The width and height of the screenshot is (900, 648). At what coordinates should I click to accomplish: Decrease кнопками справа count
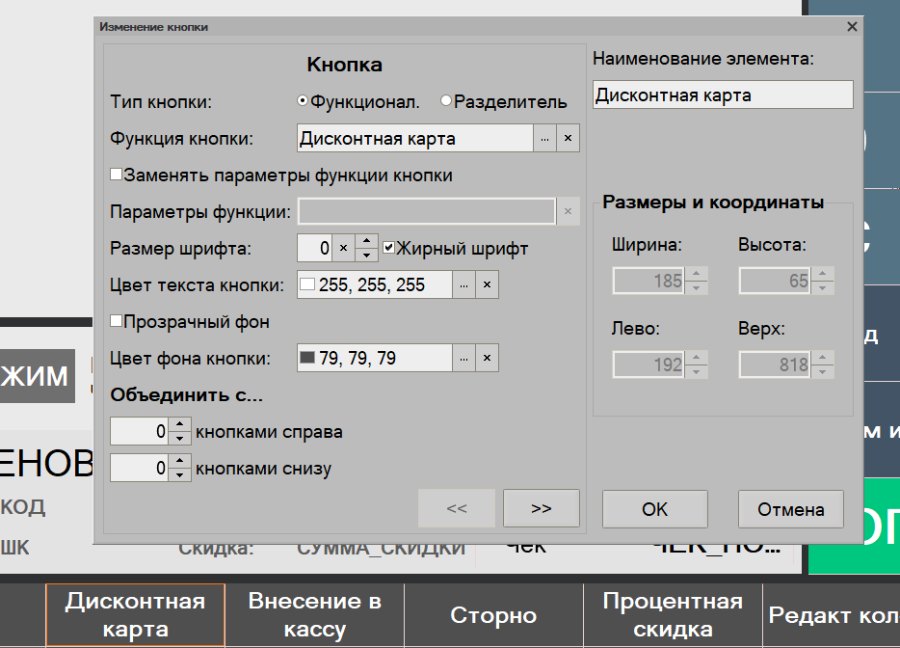click(x=180, y=439)
